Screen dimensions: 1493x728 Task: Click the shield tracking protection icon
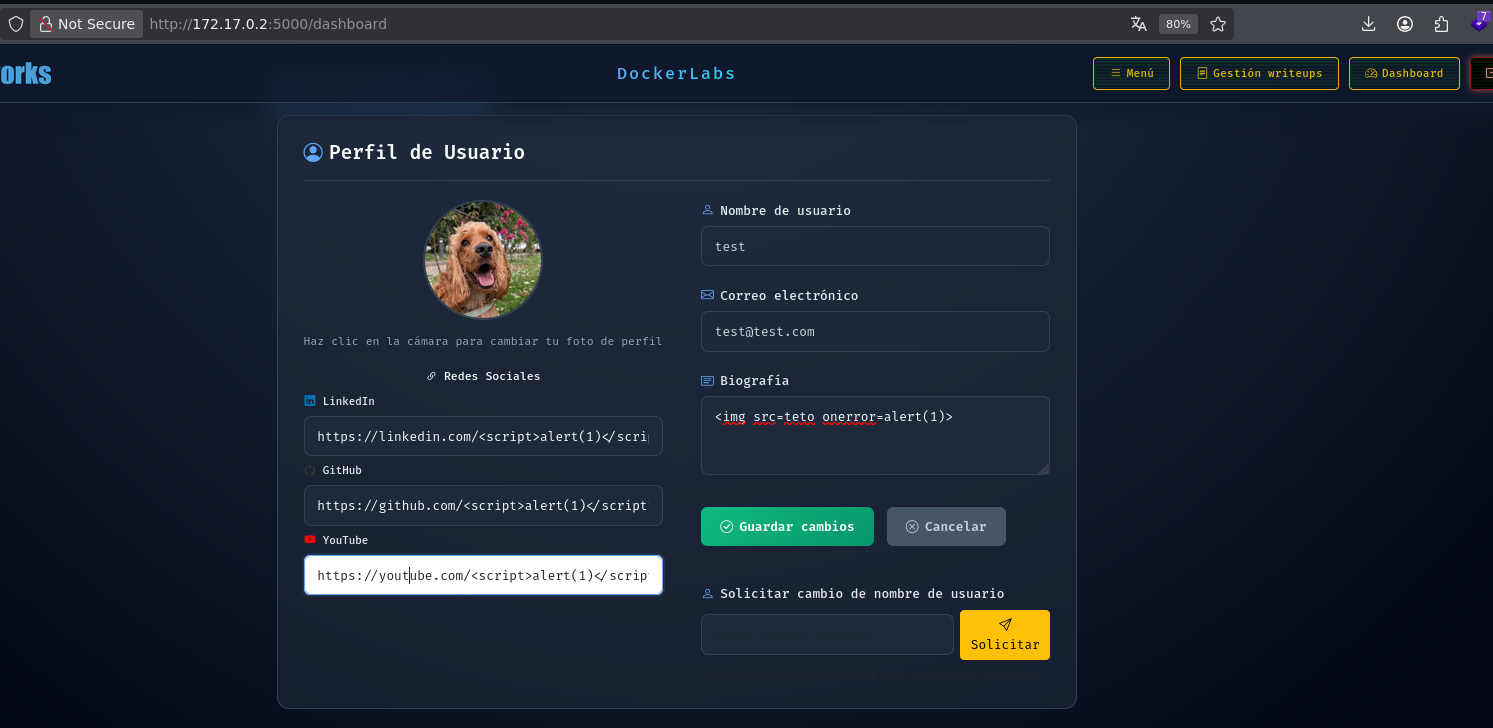[x=15, y=24]
